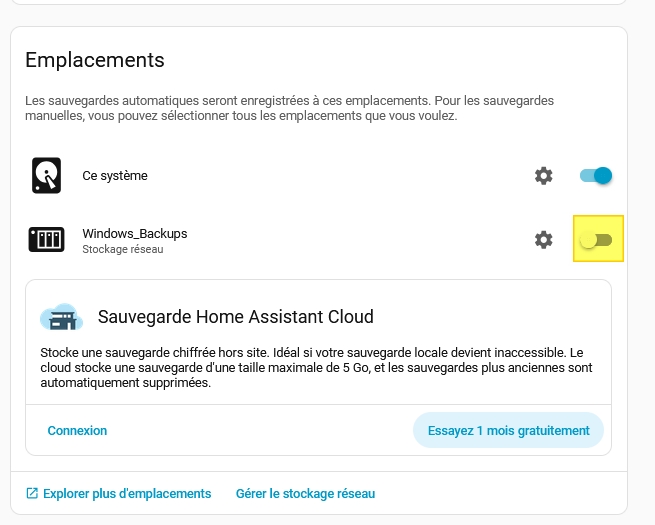Click the Stockage réseau subtitle
This screenshot has height=525, width=655.
click(x=122, y=249)
